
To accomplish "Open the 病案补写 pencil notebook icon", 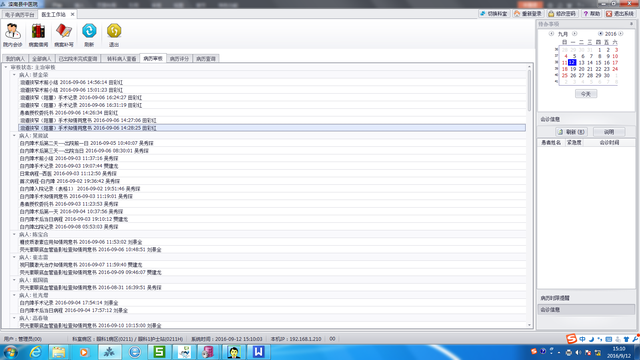I will click(x=64, y=35).
